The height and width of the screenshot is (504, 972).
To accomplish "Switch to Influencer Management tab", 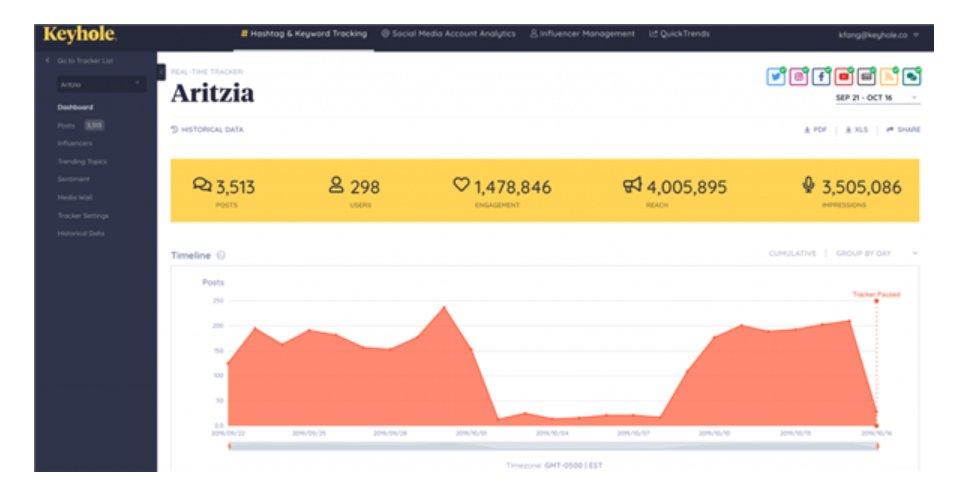I will pos(582,34).
